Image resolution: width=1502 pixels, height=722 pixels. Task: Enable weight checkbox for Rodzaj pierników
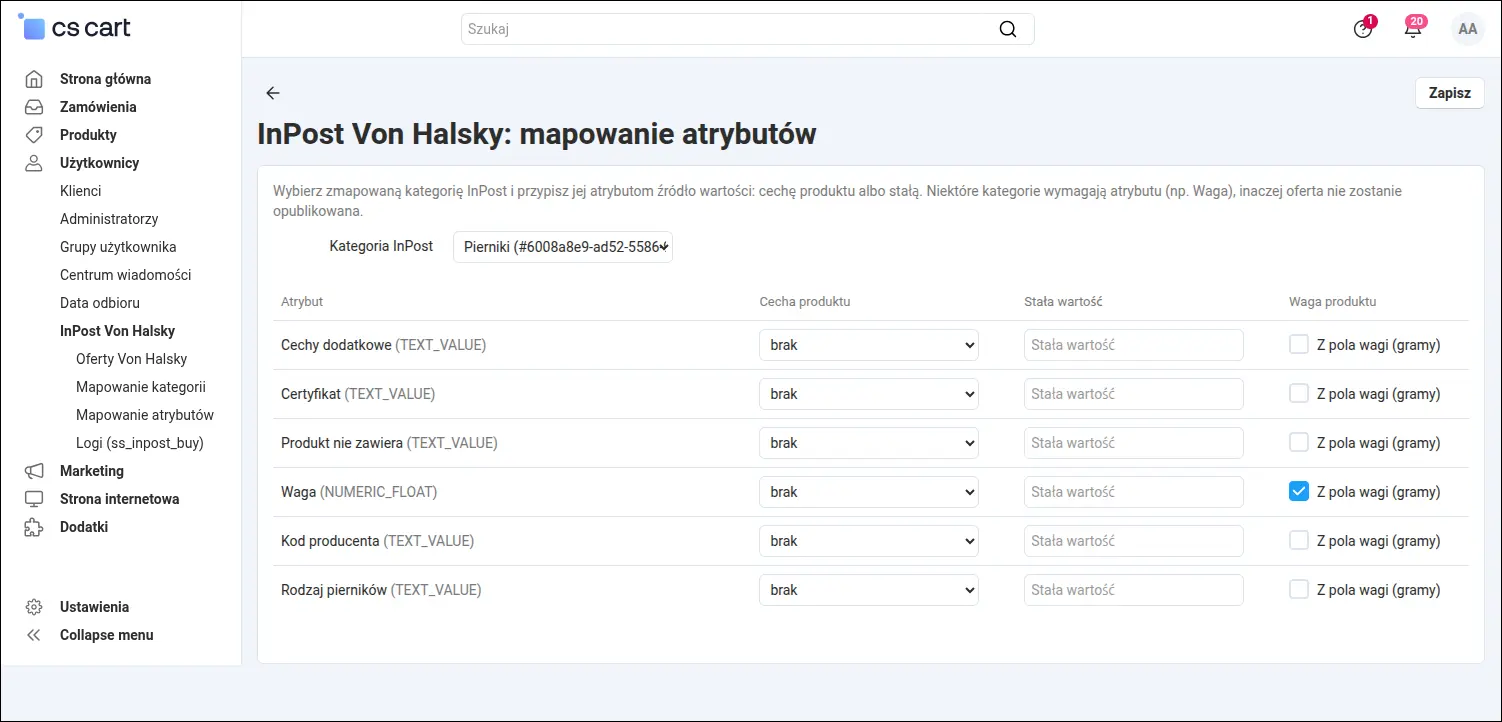point(1299,590)
